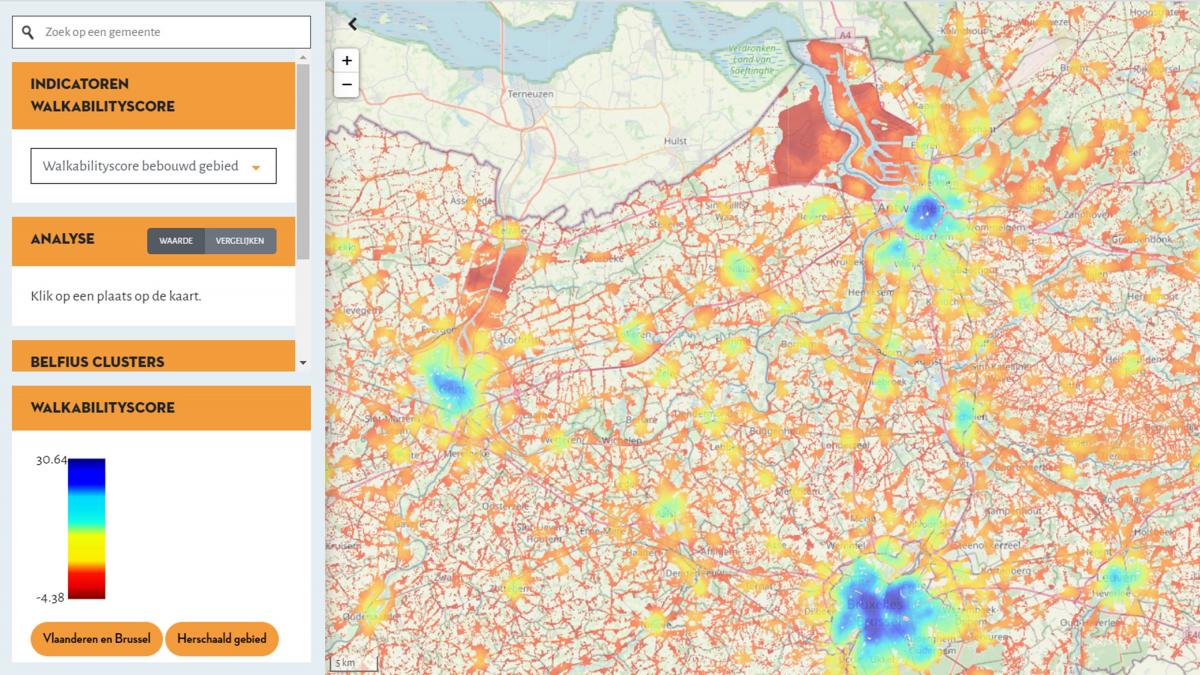Select the WAARDE analysis mode
Image resolution: width=1200 pixels, height=675 pixels.
coord(176,241)
